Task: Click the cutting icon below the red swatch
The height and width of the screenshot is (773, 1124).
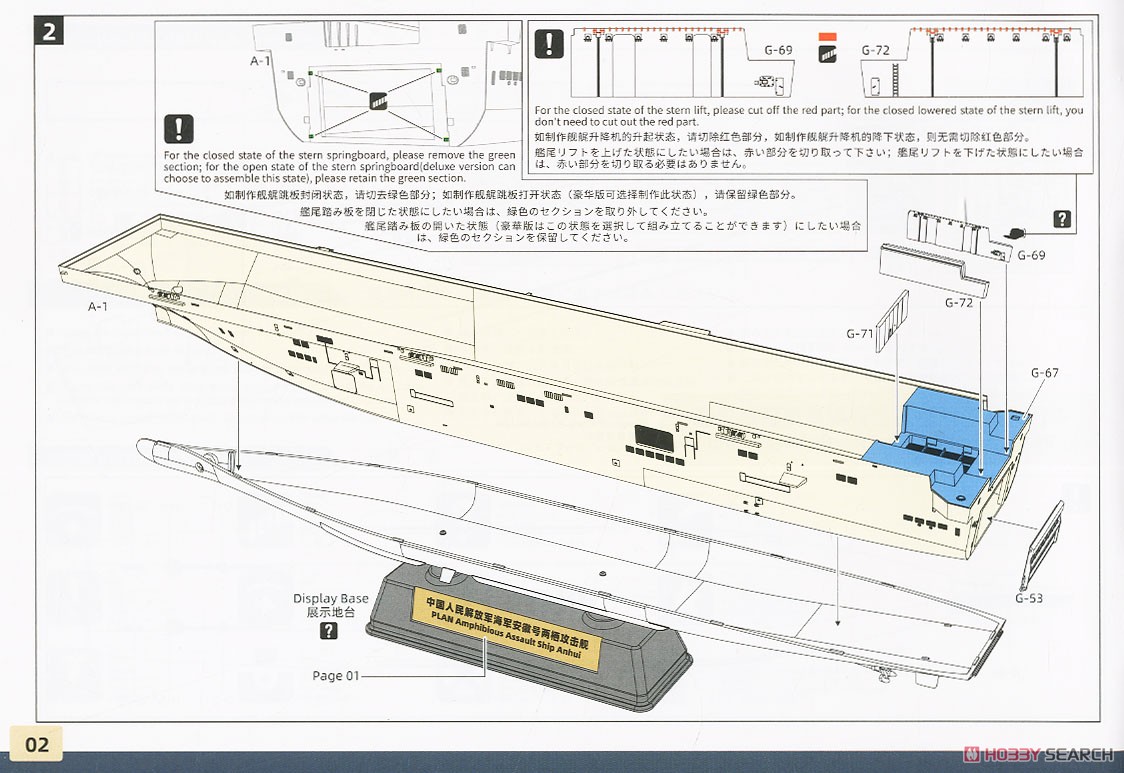Action: pyautogui.click(x=827, y=54)
